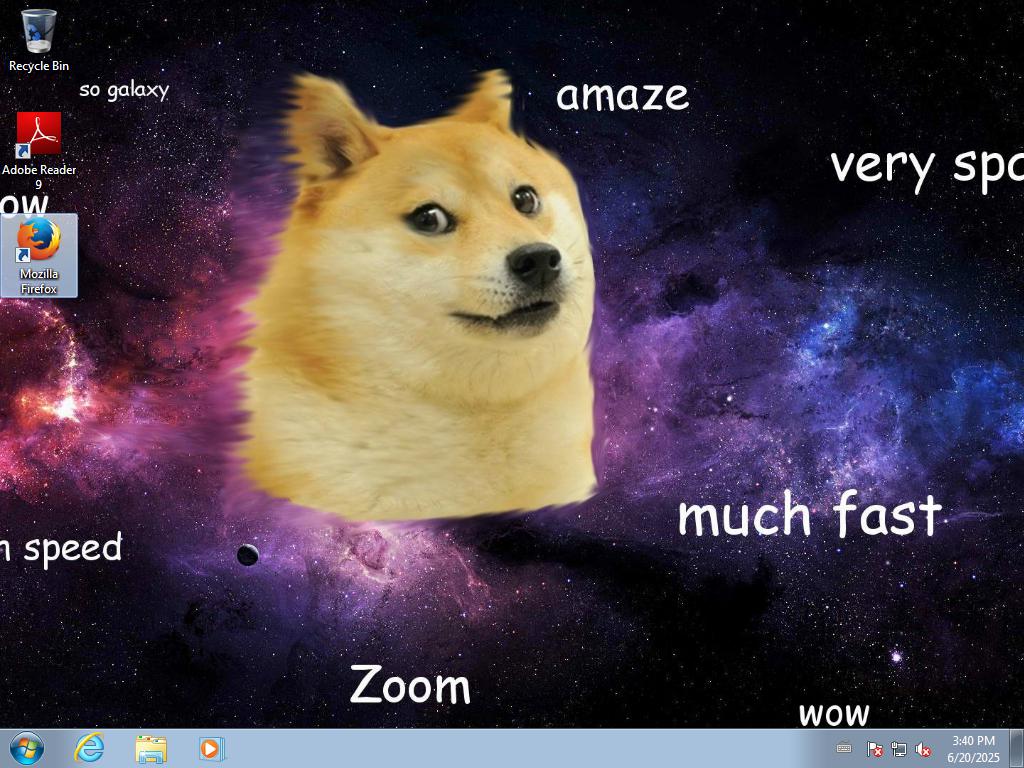Click the 6/20/2025 date in the tray
1024x768 pixels.
coord(973,757)
